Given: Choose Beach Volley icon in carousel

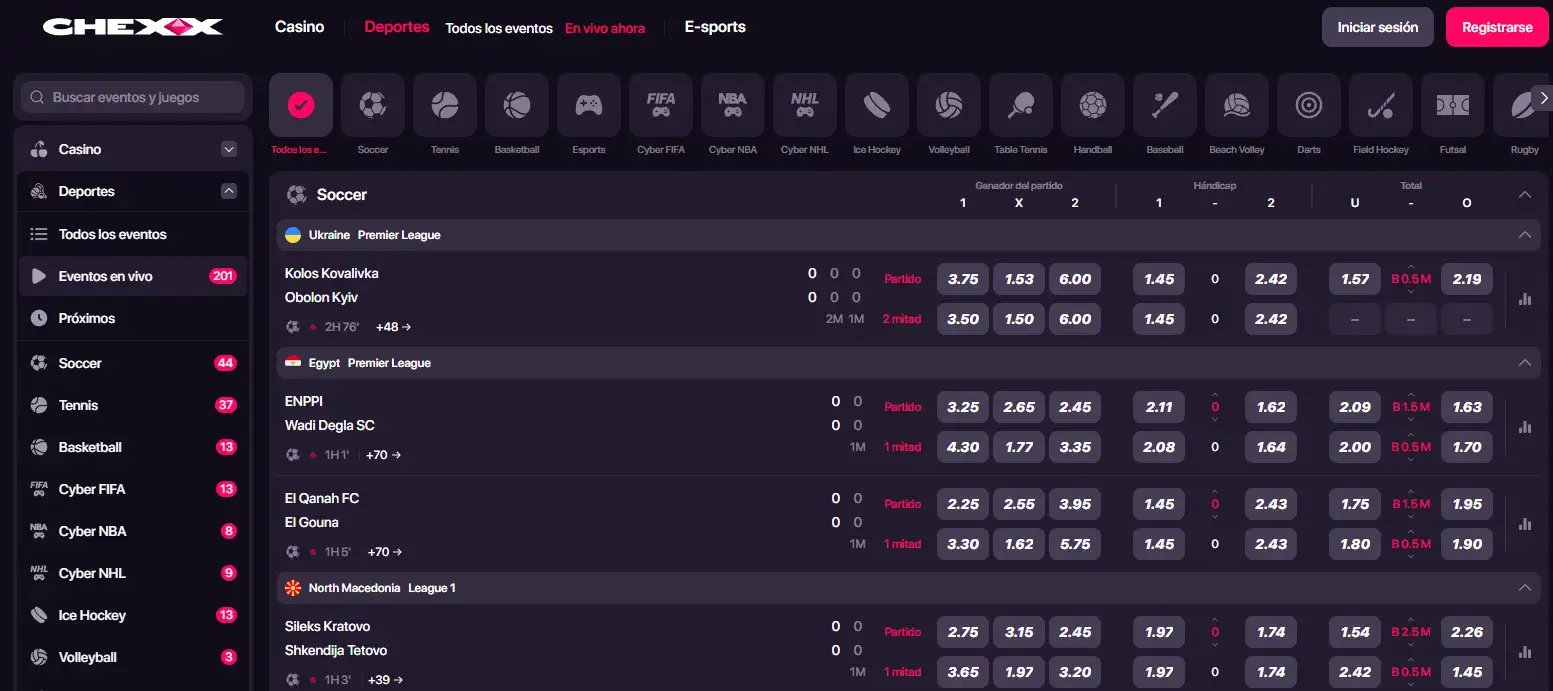Looking at the screenshot, I should (1237, 105).
